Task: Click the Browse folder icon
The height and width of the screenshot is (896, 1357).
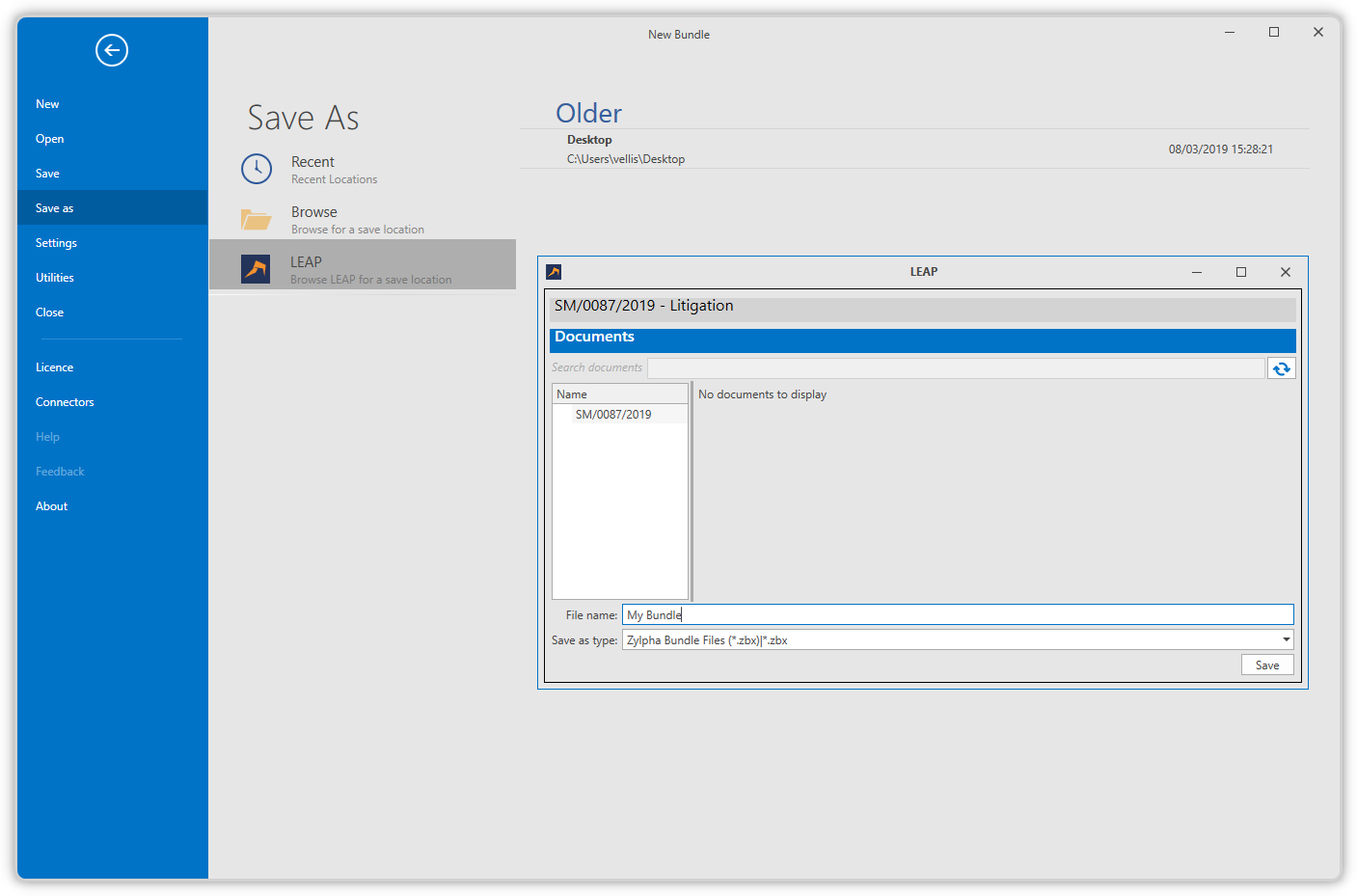Action: [256, 220]
